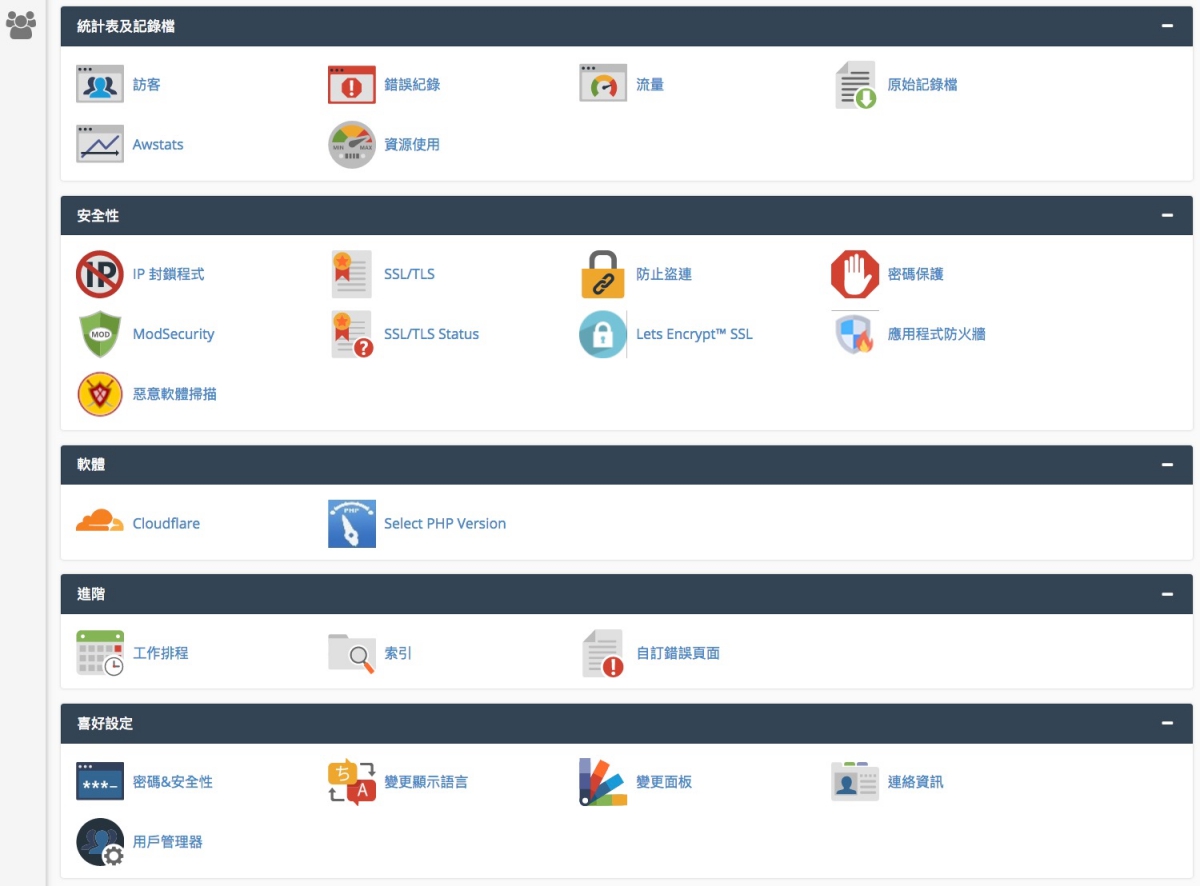This screenshot has width=1200, height=886.
Task: Collapse the 安全性 section
Action: click(x=1167, y=215)
